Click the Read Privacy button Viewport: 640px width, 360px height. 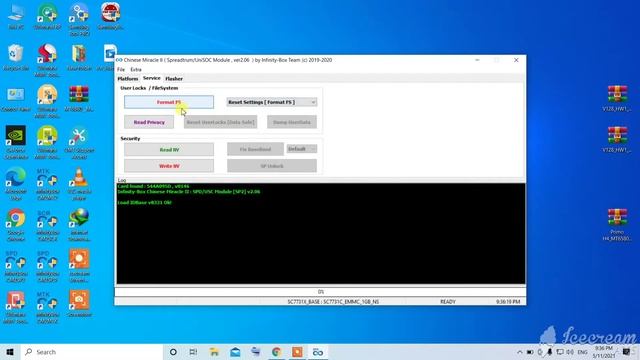click(x=149, y=122)
